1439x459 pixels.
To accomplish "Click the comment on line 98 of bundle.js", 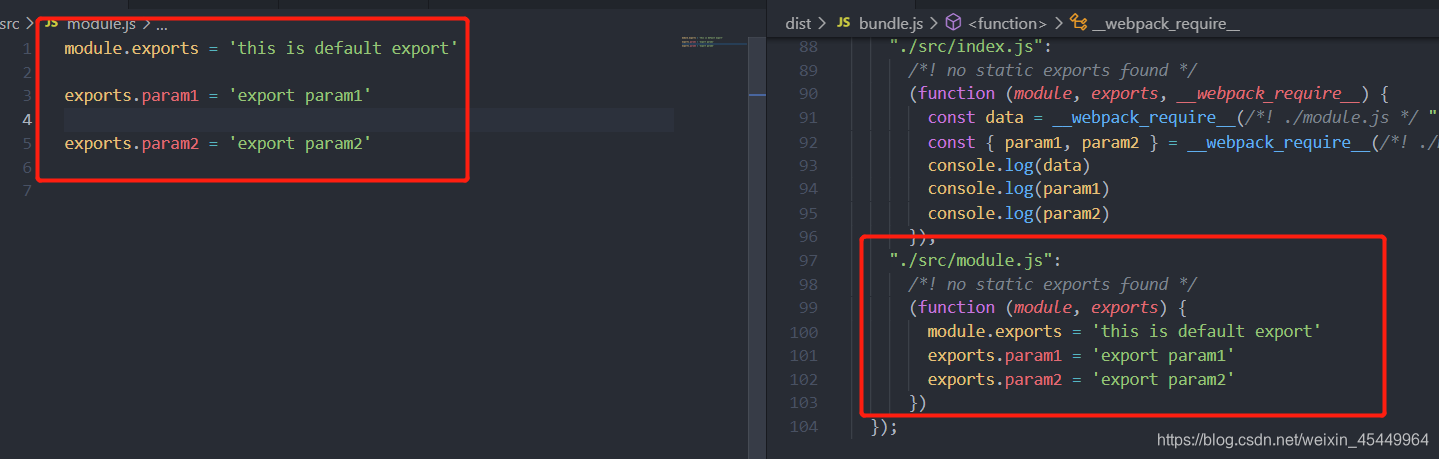I will [x=1053, y=284].
